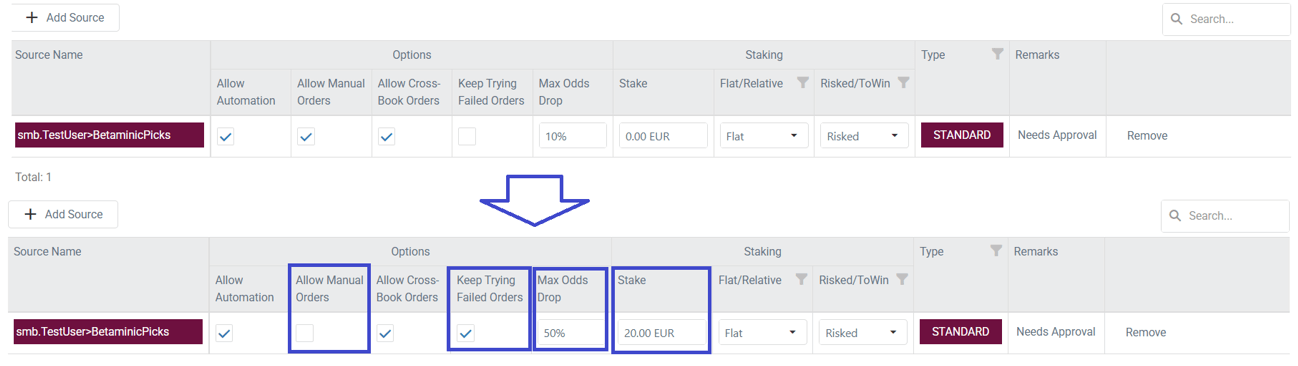Click the Risked/ToWin filter icon in lower table
Viewport: 1298px width, 366px height.
(x=903, y=280)
